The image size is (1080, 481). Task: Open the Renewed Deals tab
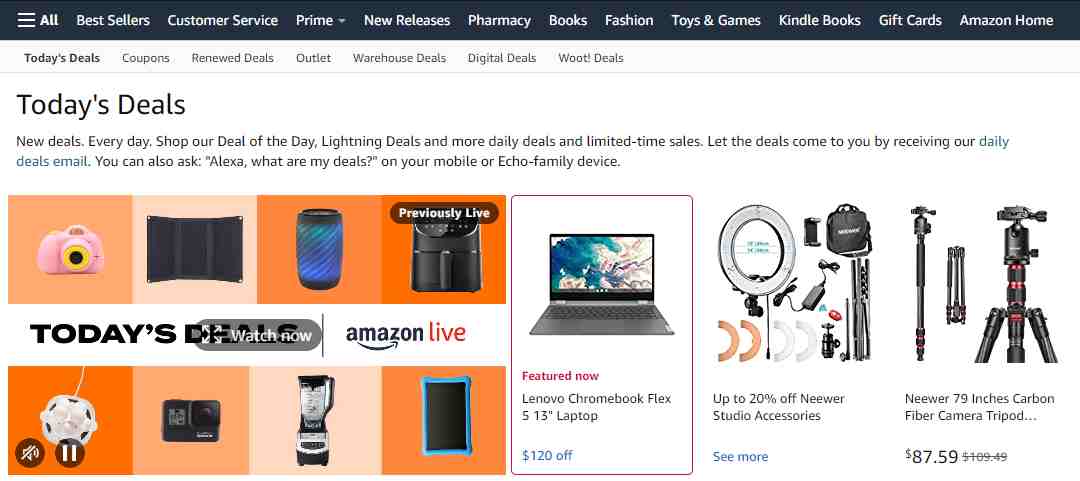(233, 58)
